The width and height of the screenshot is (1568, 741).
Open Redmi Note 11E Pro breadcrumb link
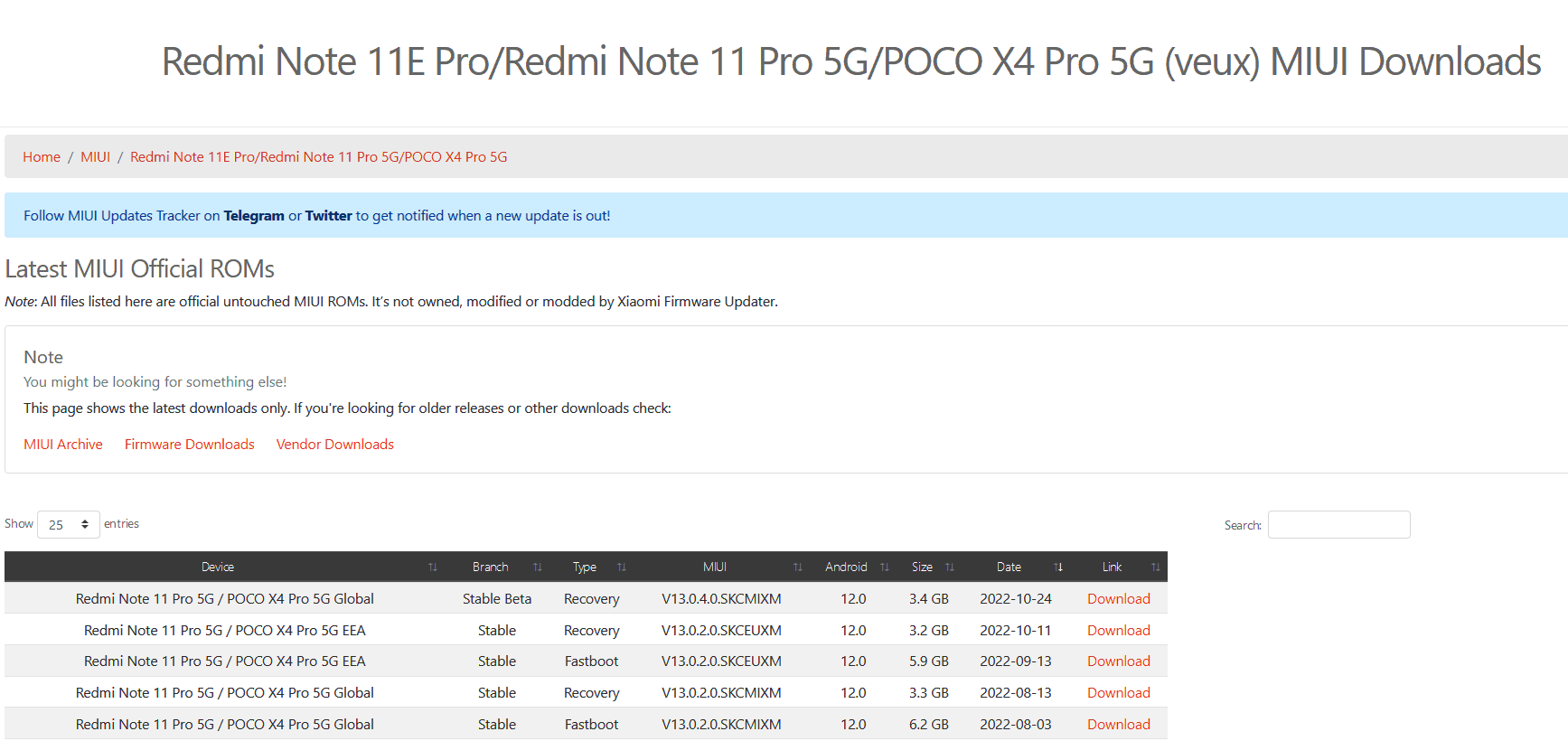click(x=318, y=157)
